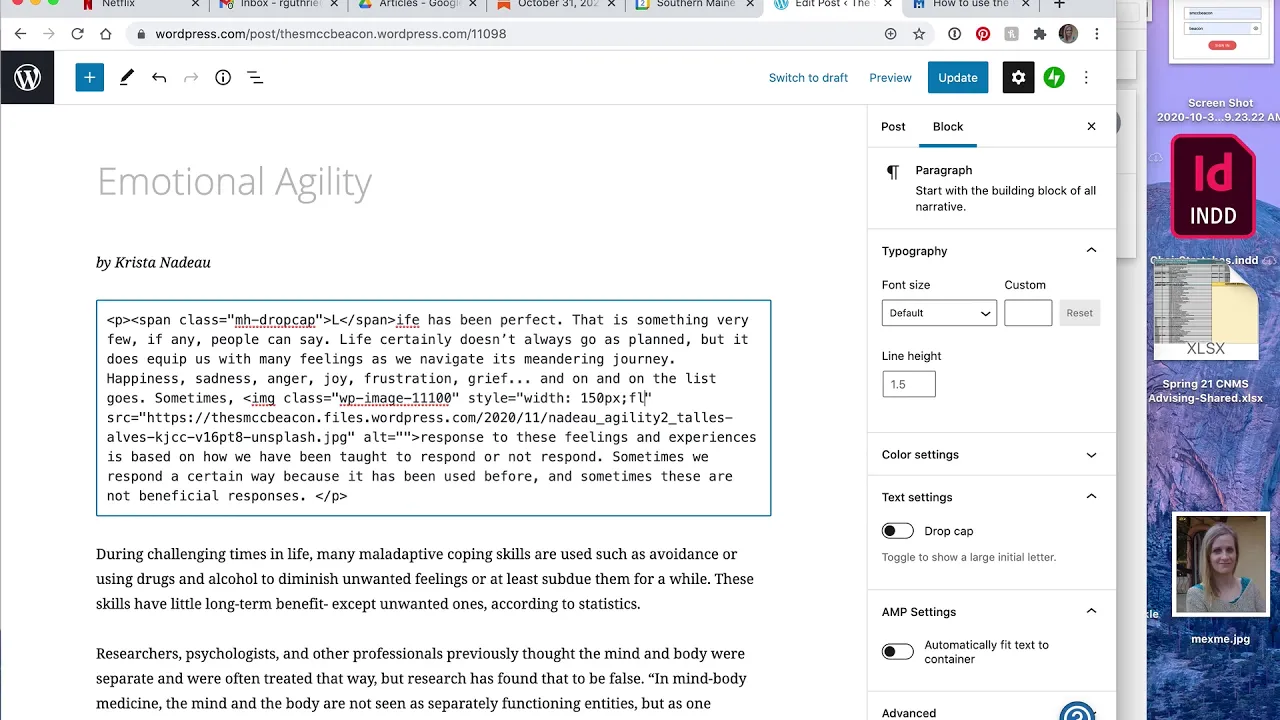This screenshot has width=1280, height=720.
Task: Close the Southern Maine browser tab
Action: point(749,5)
